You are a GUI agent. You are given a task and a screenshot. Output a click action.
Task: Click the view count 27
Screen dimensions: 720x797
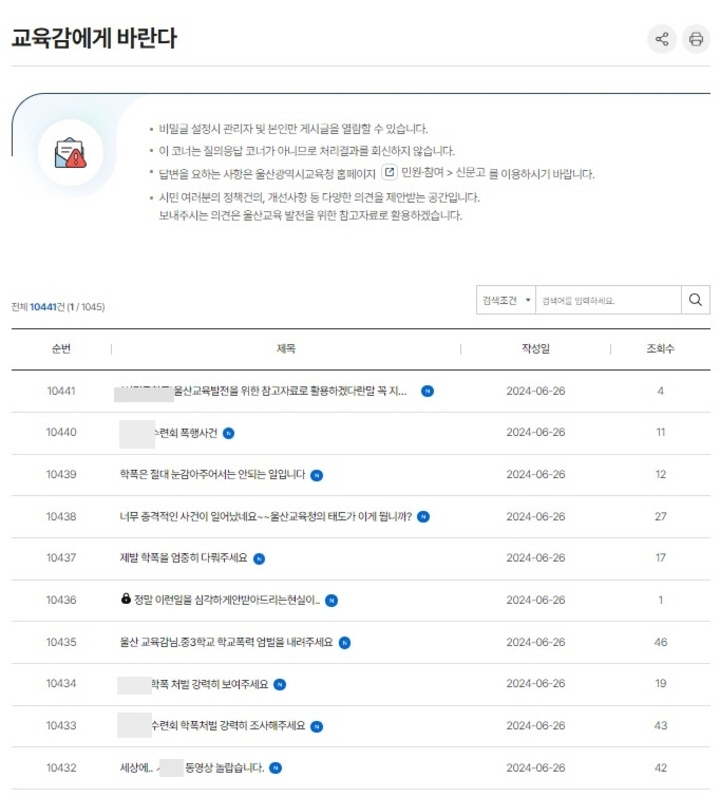tap(661, 516)
